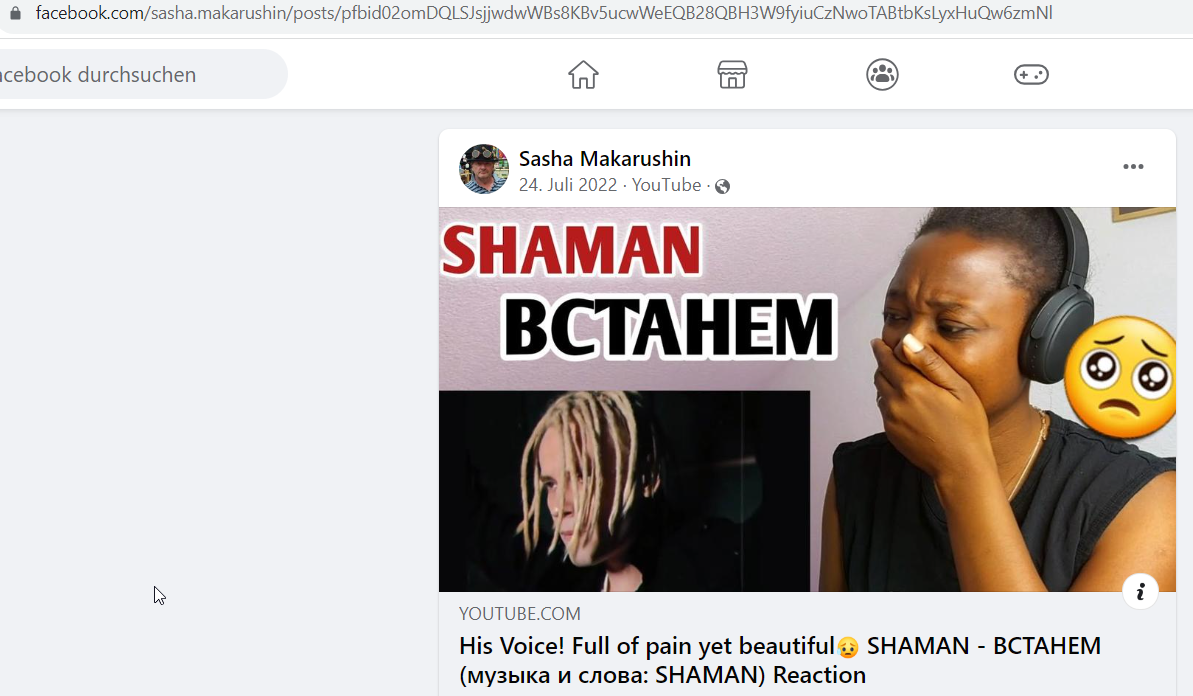
Task: Click the pleading face emoji on thumbnail
Action: pos(1119,377)
